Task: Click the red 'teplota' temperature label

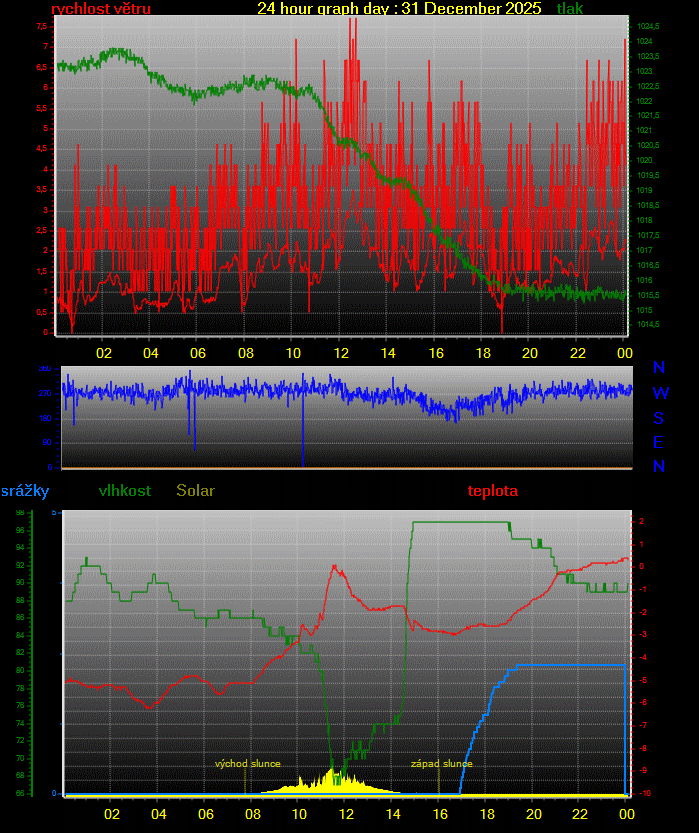Action: click(x=493, y=491)
